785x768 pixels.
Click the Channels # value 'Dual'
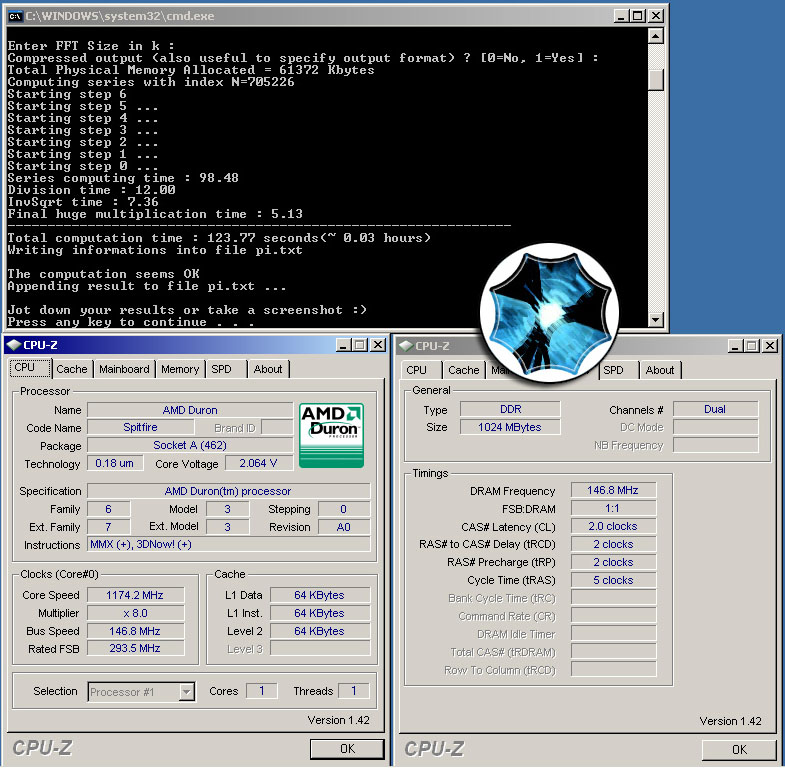pos(715,410)
